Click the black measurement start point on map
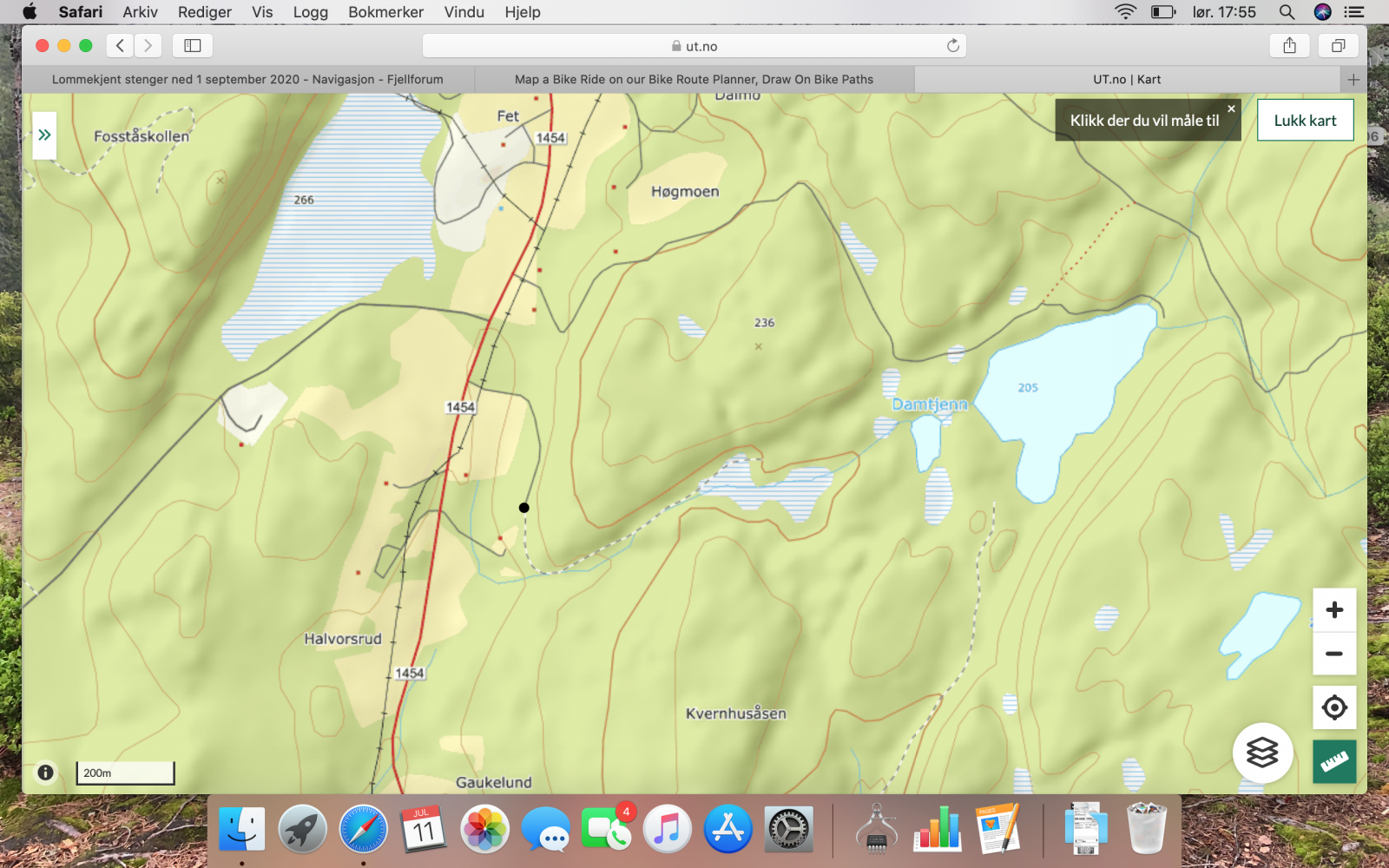Image resolution: width=1389 pixels, height=868 pixels. [524, 508]
